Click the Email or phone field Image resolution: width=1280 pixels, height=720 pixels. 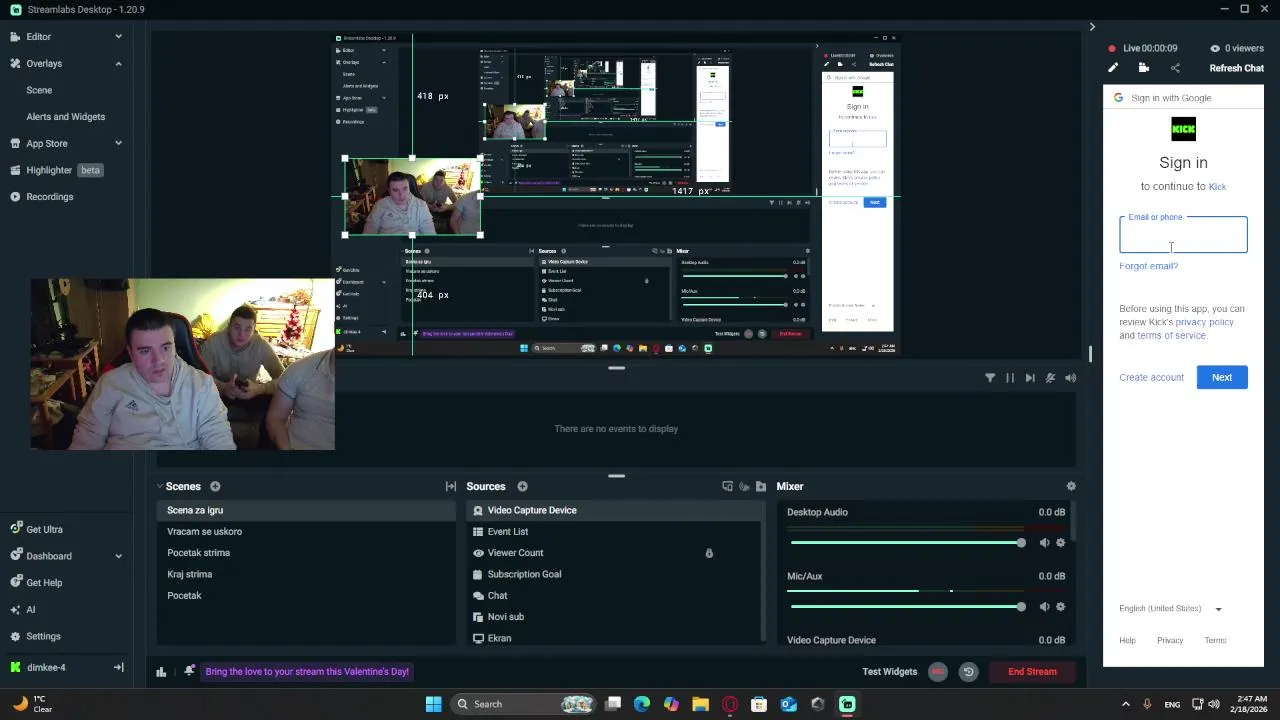coord(1183,234)
